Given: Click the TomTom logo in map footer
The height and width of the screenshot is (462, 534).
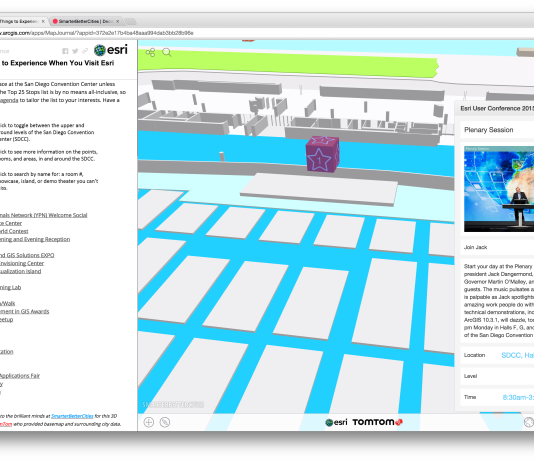Looking at the screenshot, I should 378,422.
